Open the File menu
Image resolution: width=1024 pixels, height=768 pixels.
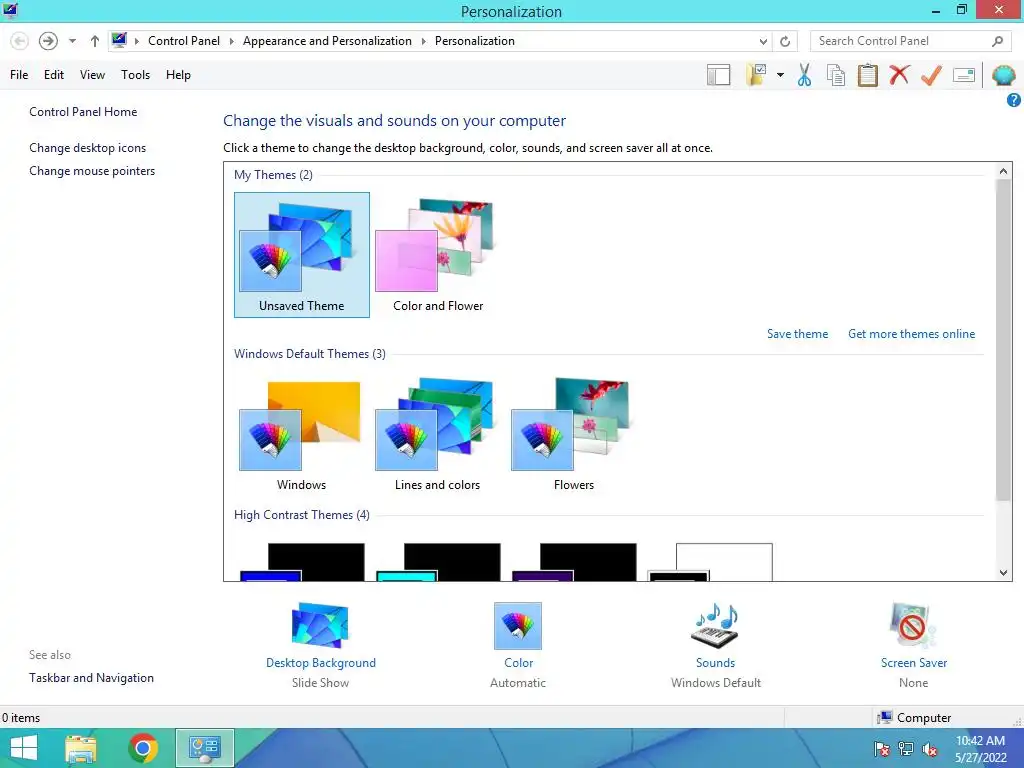tap(19, 75)
